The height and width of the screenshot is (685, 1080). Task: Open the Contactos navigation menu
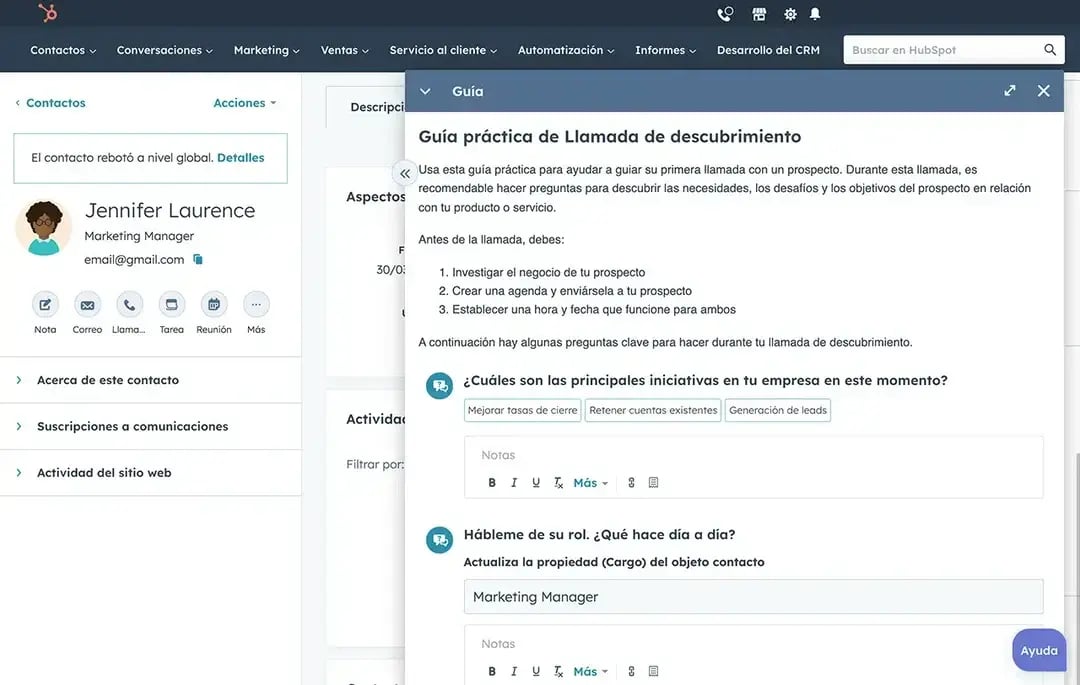click(63, 50)
